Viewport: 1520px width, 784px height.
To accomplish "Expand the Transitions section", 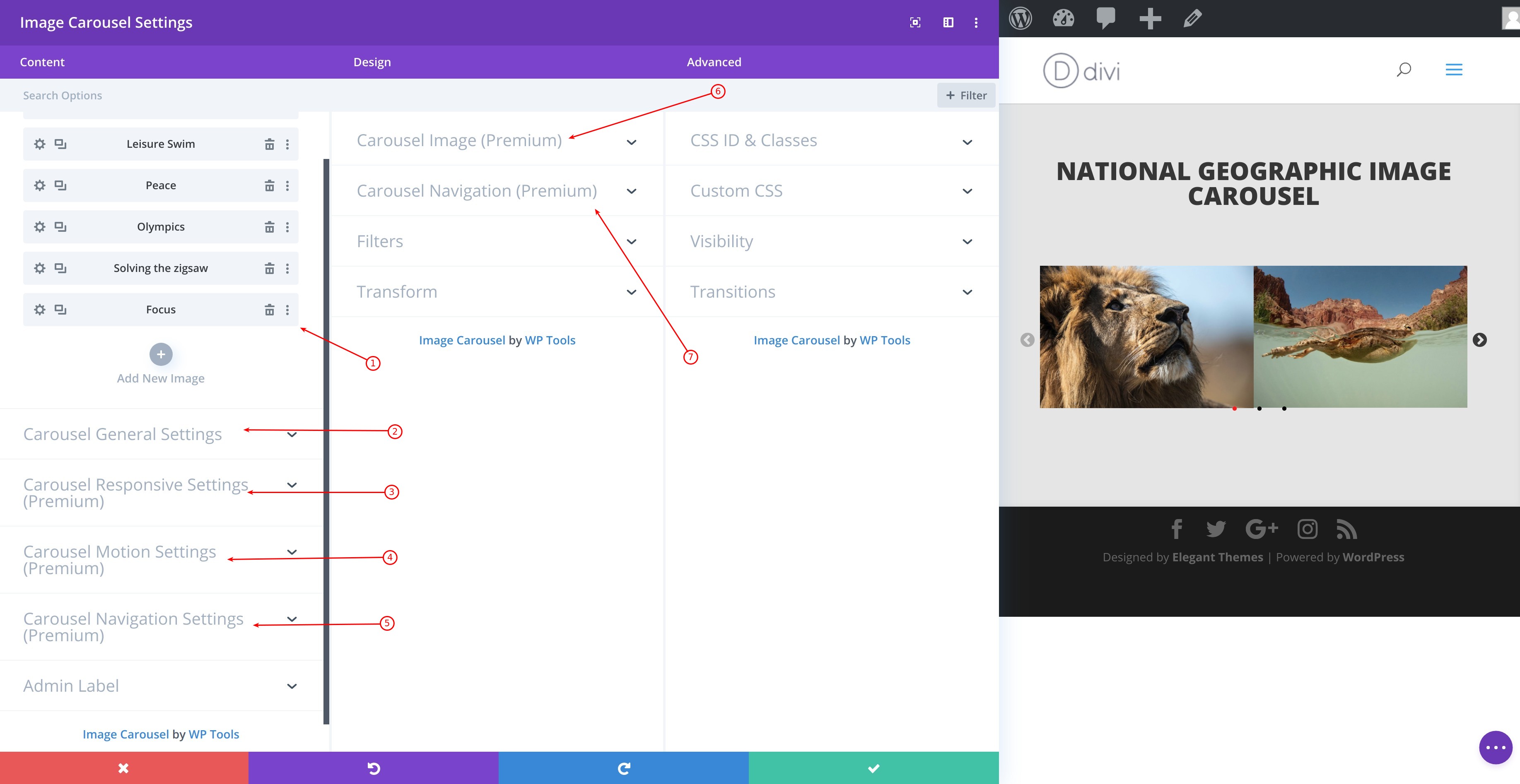I will pos(831,291).
